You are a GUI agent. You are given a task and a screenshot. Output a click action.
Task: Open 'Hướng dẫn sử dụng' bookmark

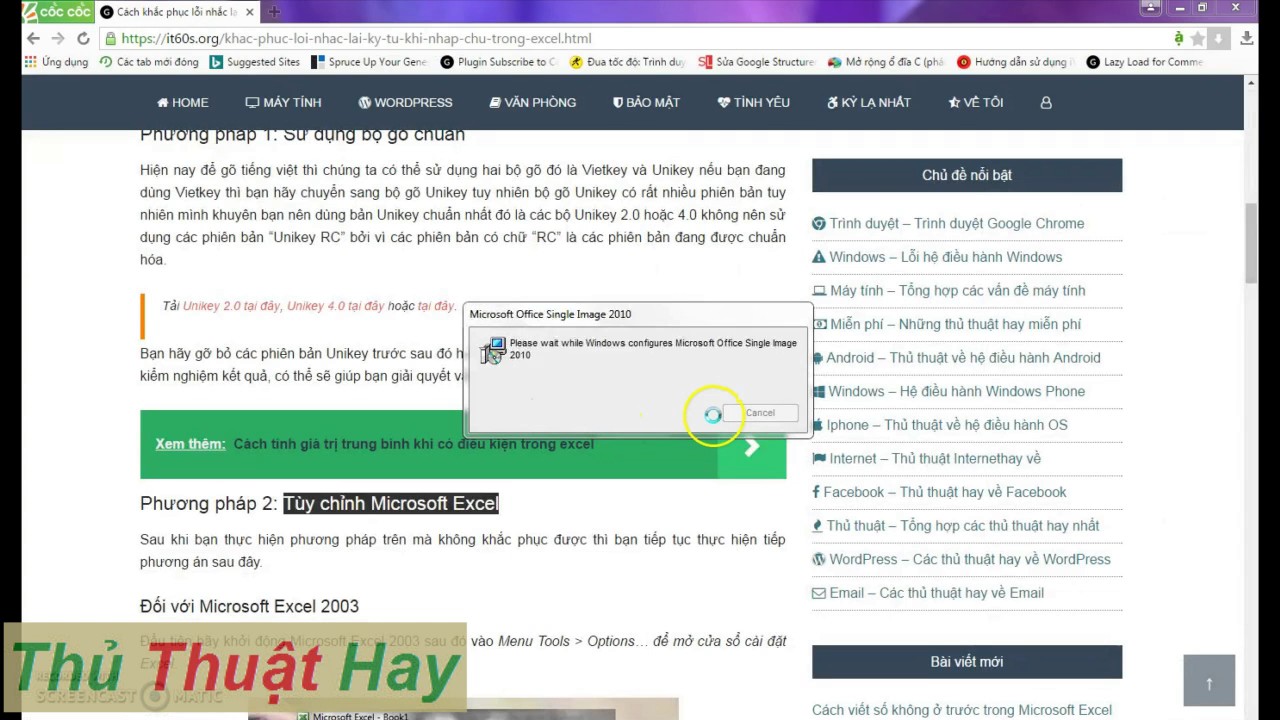coord(1015,62)
